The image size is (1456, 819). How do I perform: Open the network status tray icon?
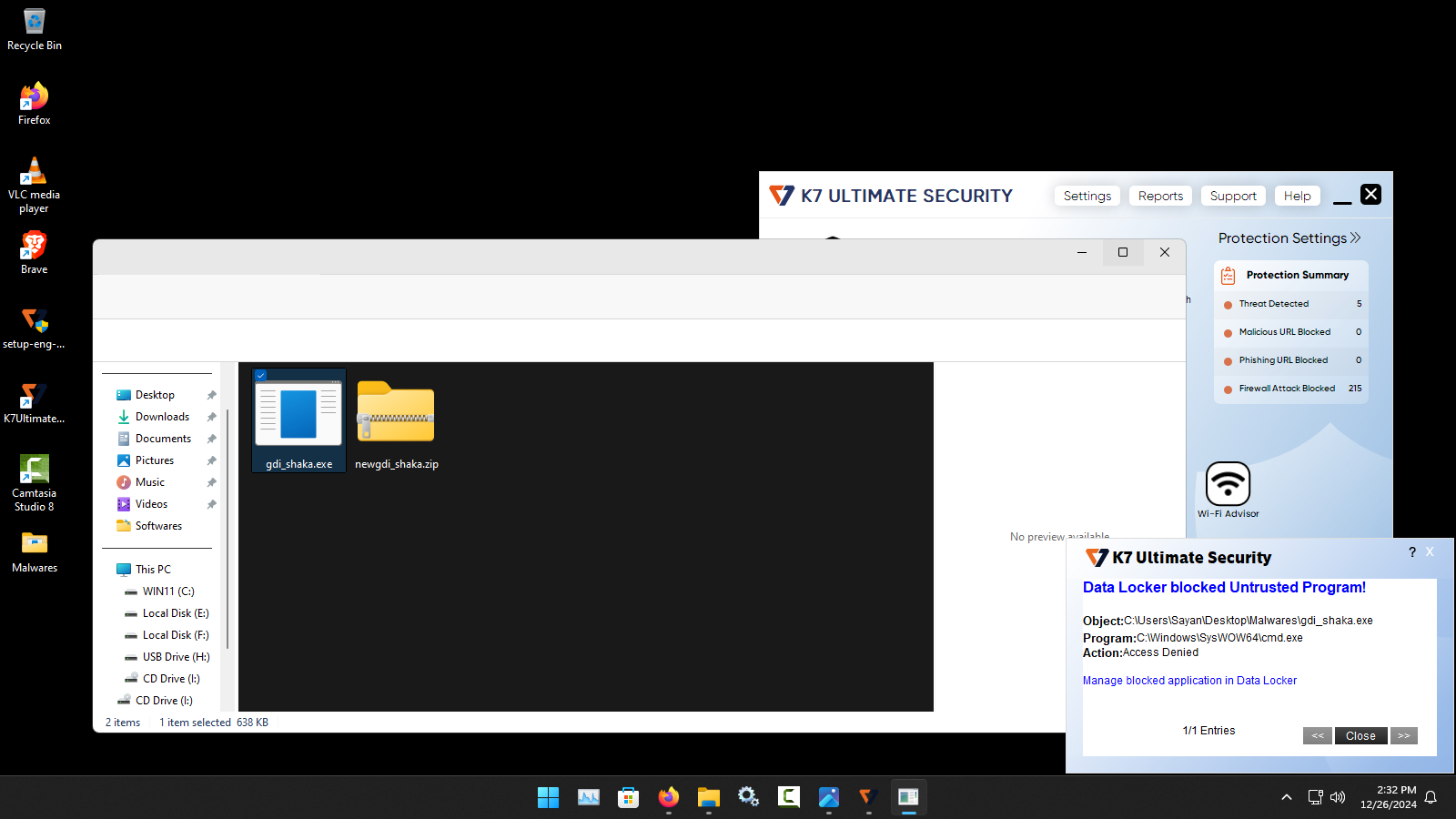(1316, 797)
